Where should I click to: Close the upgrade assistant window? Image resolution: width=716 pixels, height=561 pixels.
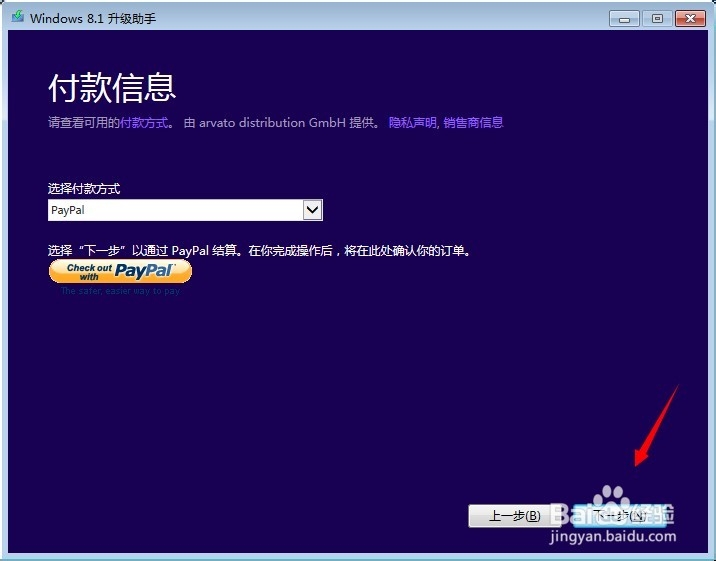pyautogui.click(x=690, y=19)
